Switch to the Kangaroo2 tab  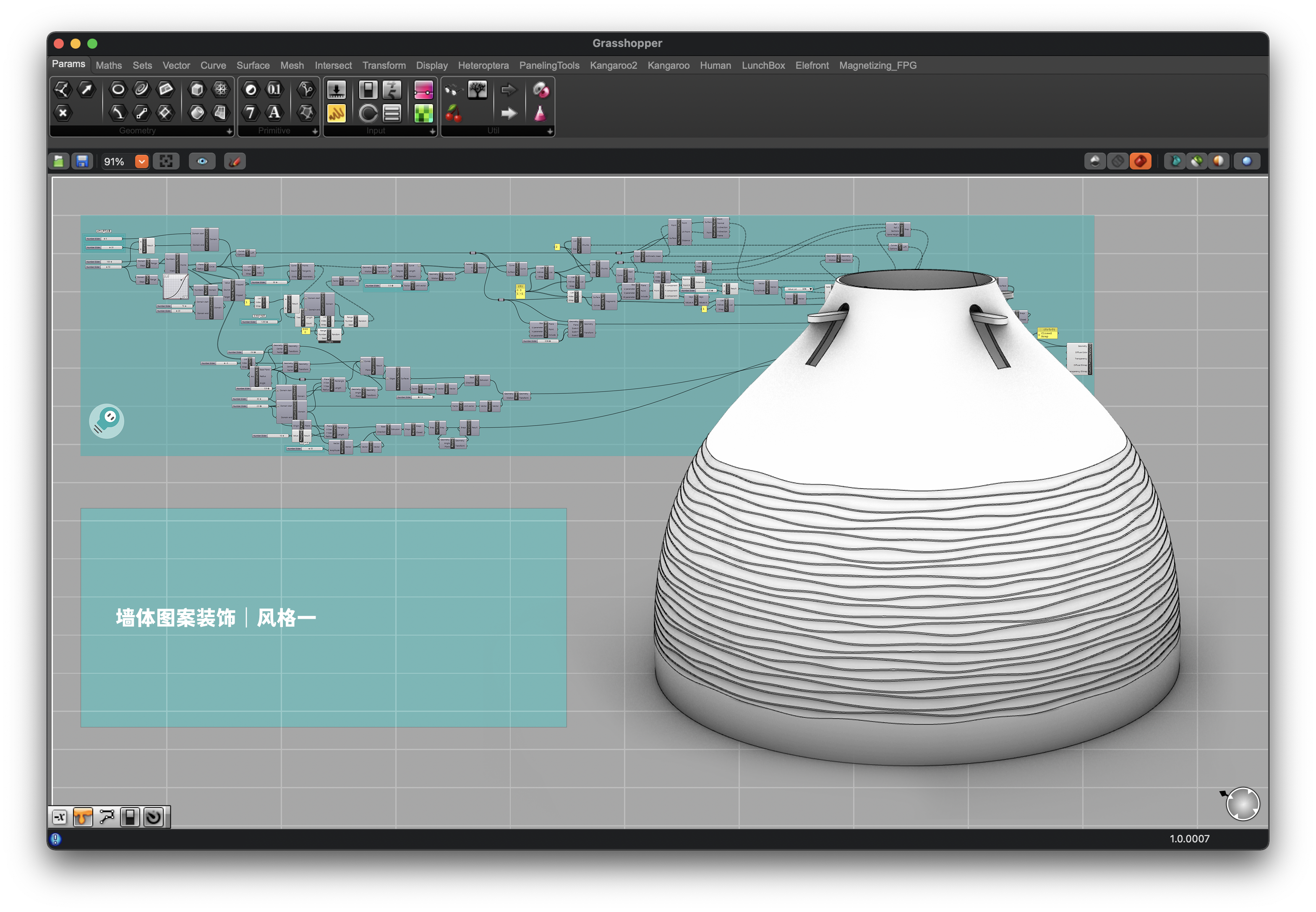point(613,66)
